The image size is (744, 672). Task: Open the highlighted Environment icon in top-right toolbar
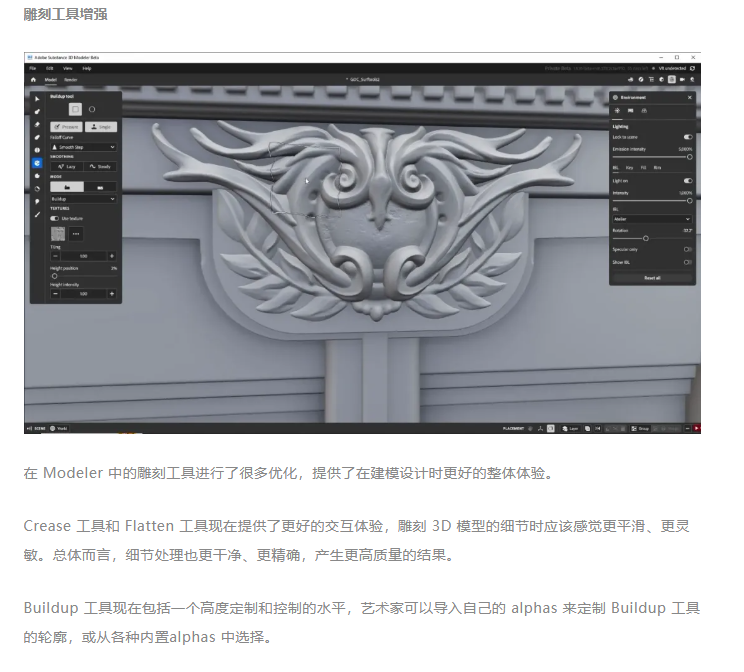pyautogui.click(x=671, y=79)
